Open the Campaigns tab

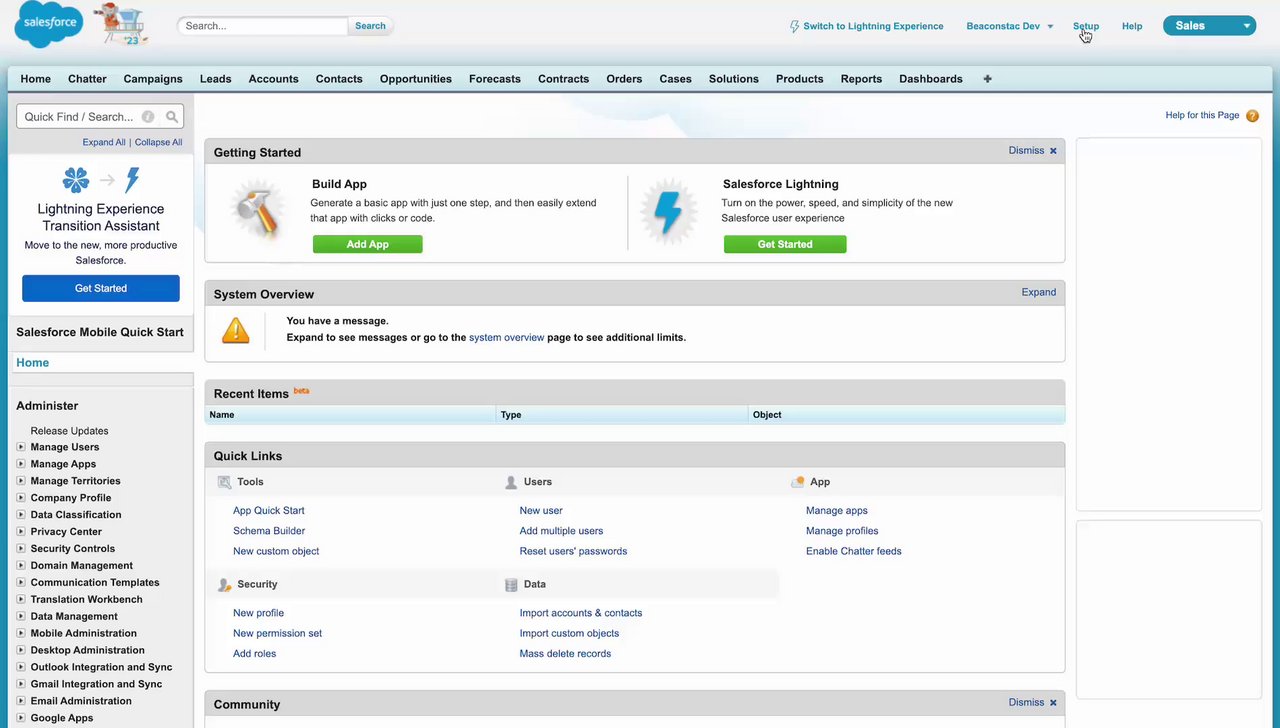pos(153,79)
